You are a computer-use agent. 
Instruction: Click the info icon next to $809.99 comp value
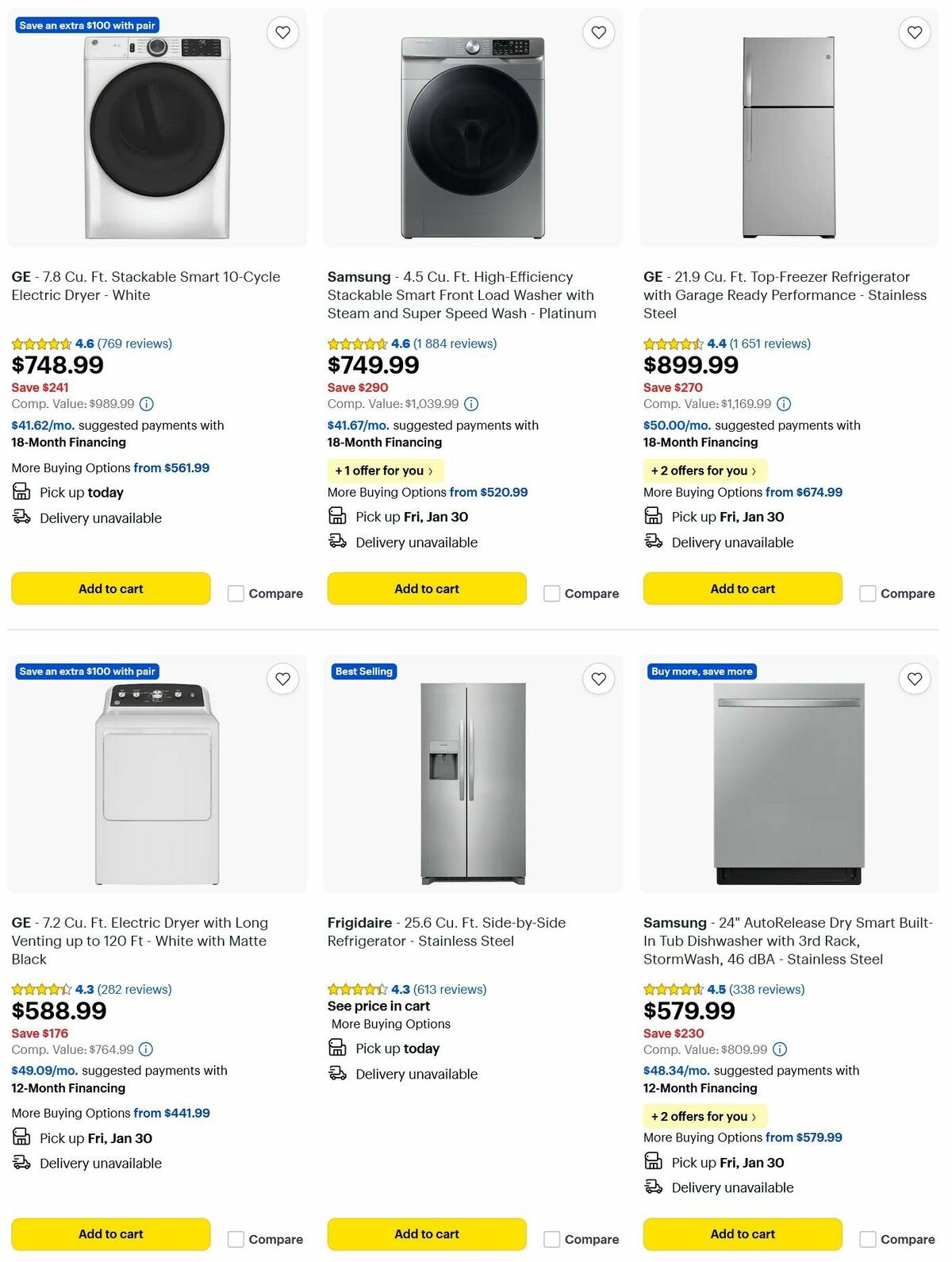781,1049
